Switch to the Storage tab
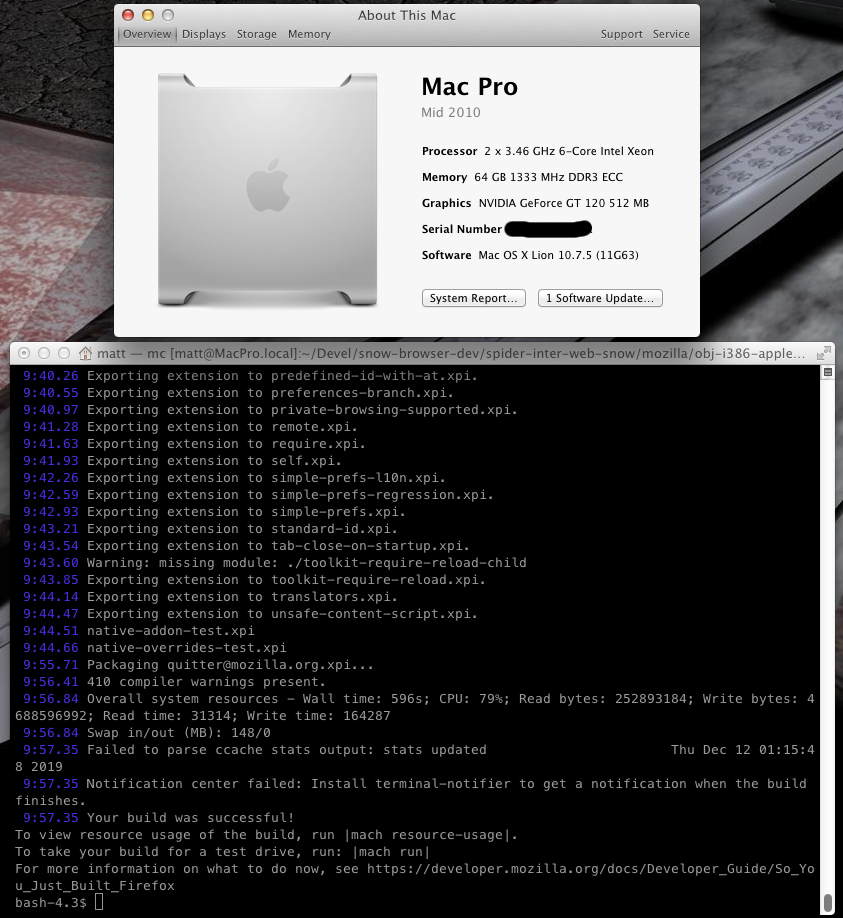 click(x=256, y=34)
